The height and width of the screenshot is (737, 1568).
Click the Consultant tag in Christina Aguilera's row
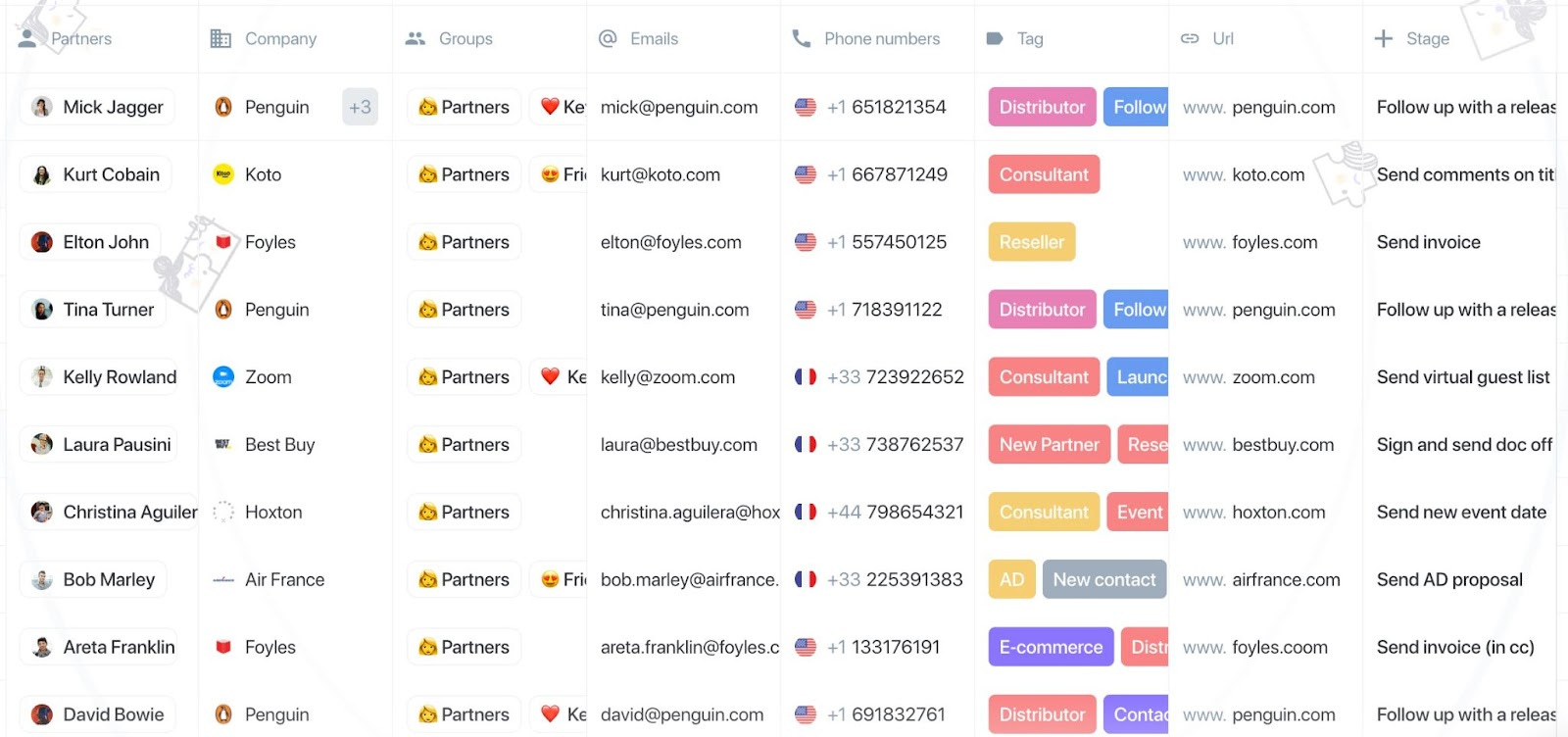[x=1044, y=512]
